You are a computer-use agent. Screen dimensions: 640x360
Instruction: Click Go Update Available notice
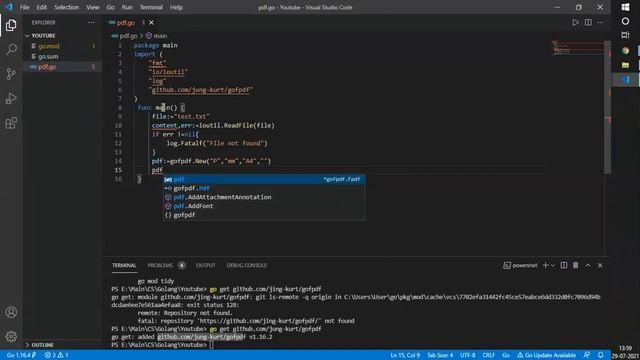(x=547, y=355)
